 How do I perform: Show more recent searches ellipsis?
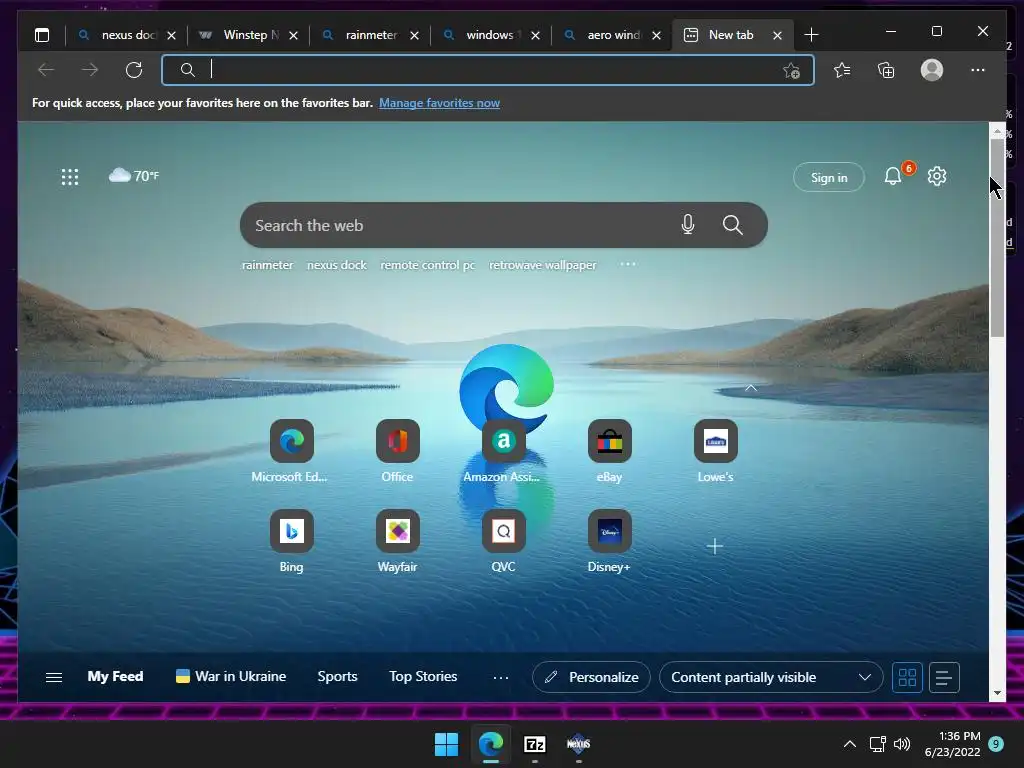(628, 264)
